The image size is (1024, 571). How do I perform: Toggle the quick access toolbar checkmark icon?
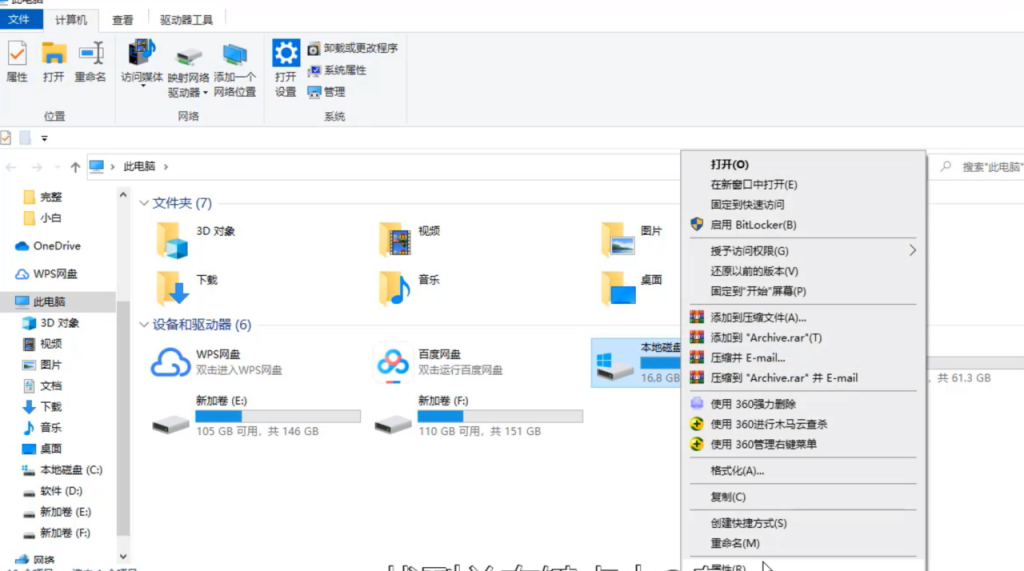pos(6,138)
